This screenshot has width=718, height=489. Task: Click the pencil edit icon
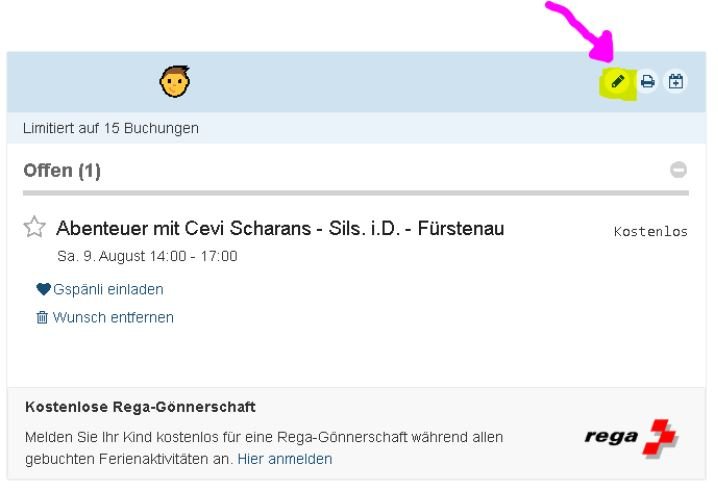tap(618, 82)
